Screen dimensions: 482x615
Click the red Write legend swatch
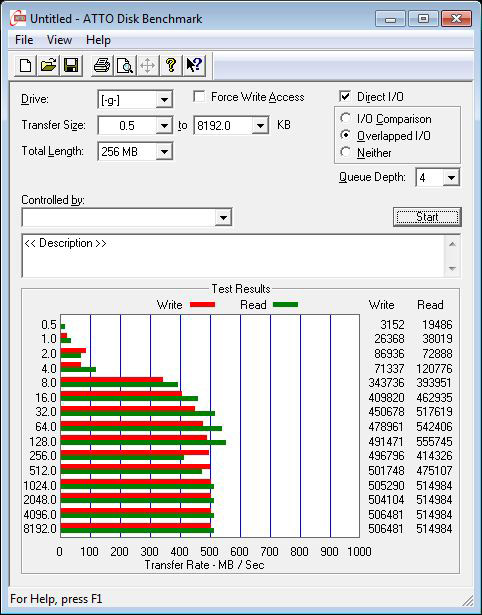[x=202, y=304]
